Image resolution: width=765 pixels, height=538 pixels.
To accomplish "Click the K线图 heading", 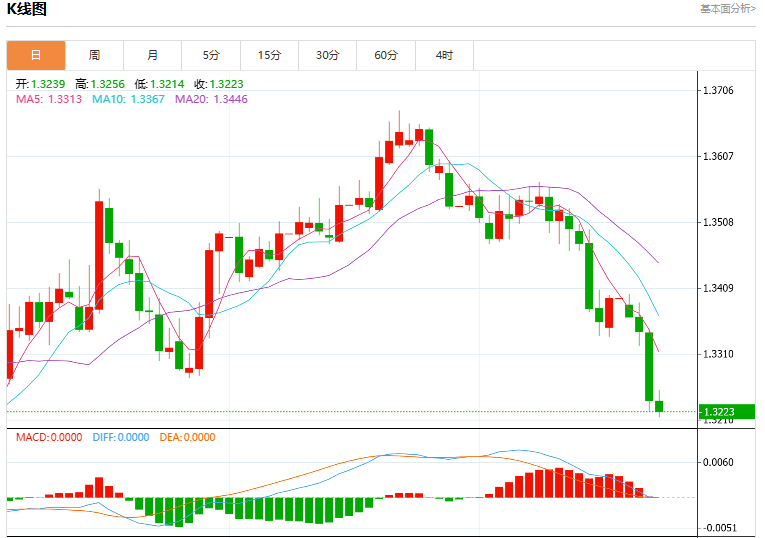I will (26, 9).
